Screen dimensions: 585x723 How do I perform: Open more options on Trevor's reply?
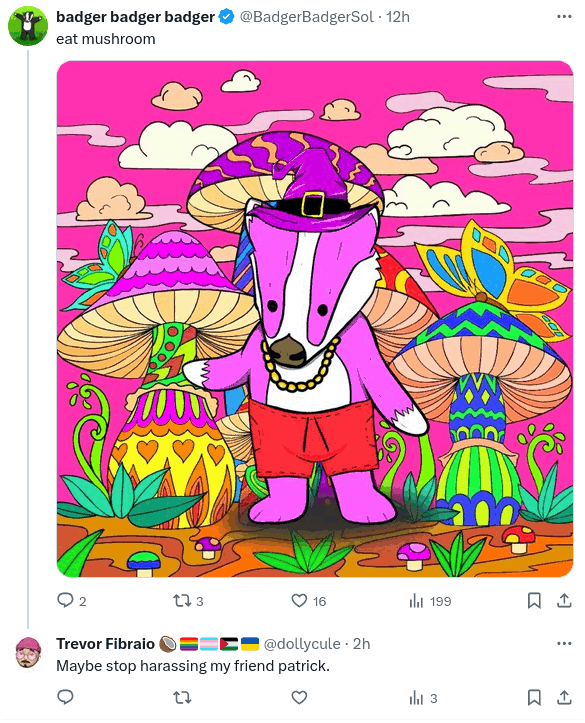[x=564, y=643]
